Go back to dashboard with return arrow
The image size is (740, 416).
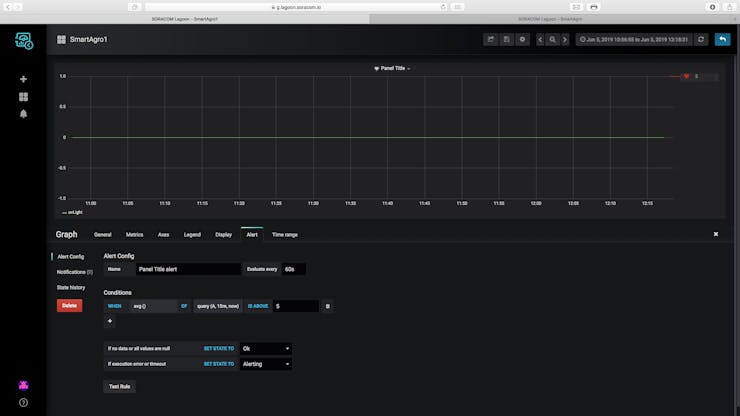pyautogui.click(x=723, y=40)
